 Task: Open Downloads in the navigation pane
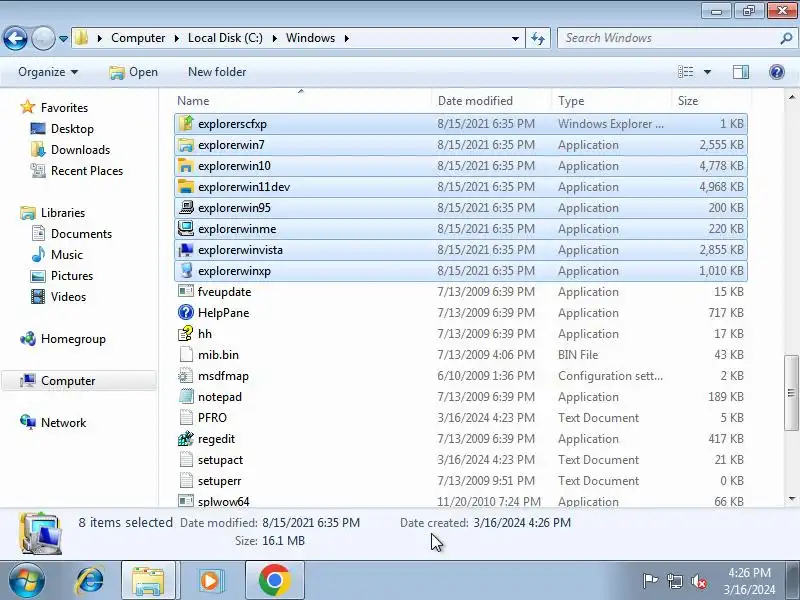point(80,149)
